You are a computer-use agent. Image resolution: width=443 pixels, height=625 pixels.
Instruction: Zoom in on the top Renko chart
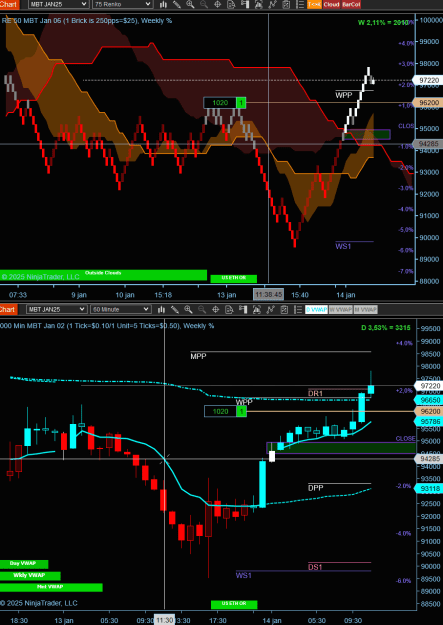point(190,4)
